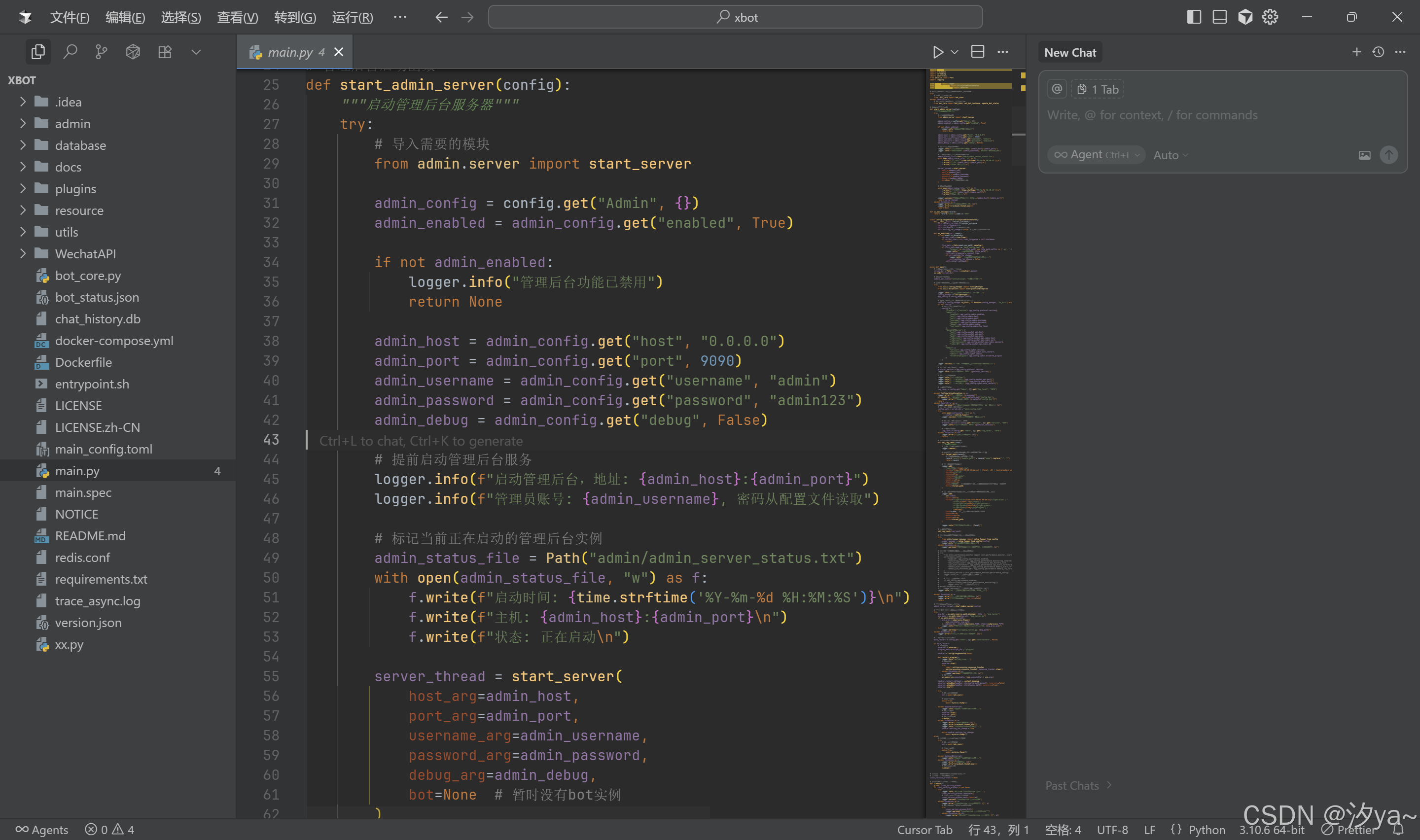
Task: Focus the chat message input field
Action: pos(1222,115)
